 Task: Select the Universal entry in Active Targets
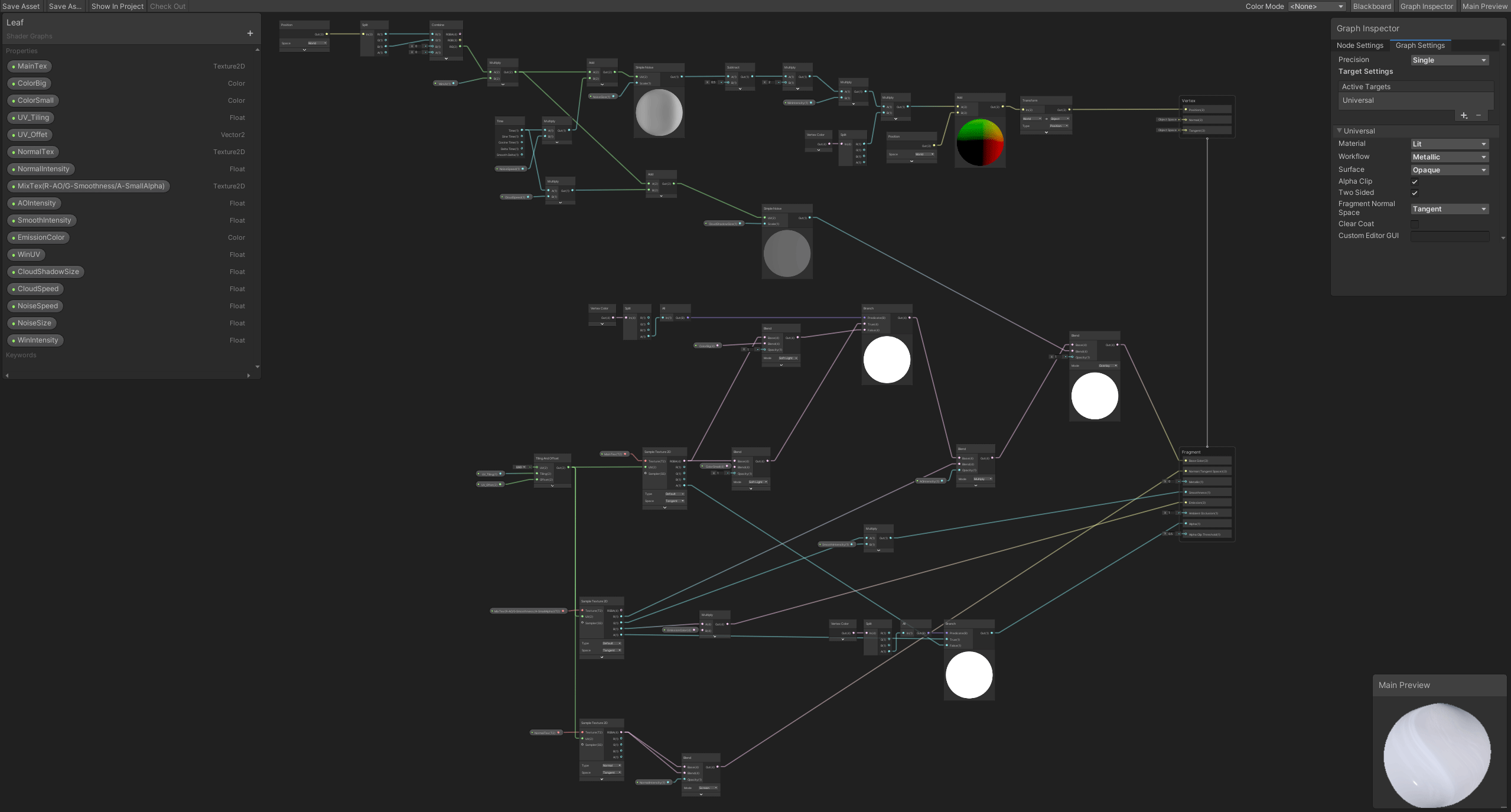1415,100
